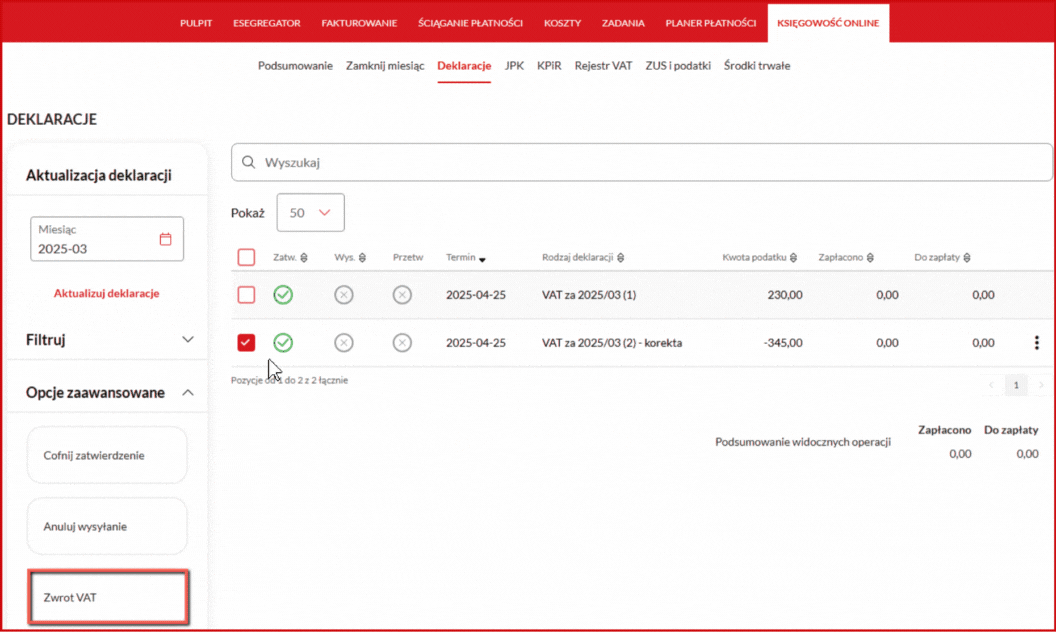Select KSIĘGOWOŚĆ ONLINE tab
Image resolution: width=1056 pixels, height=632 pixels.
828,23
